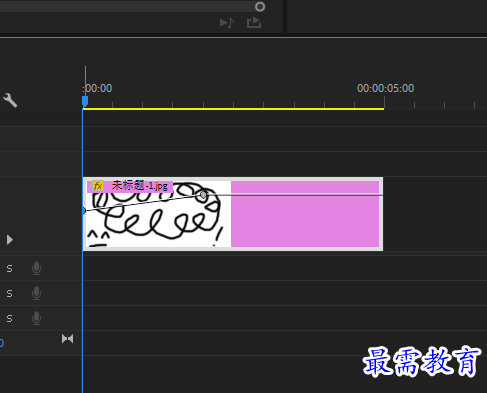
Task: Click the play audio-only icon
Action: pos(227,23)
